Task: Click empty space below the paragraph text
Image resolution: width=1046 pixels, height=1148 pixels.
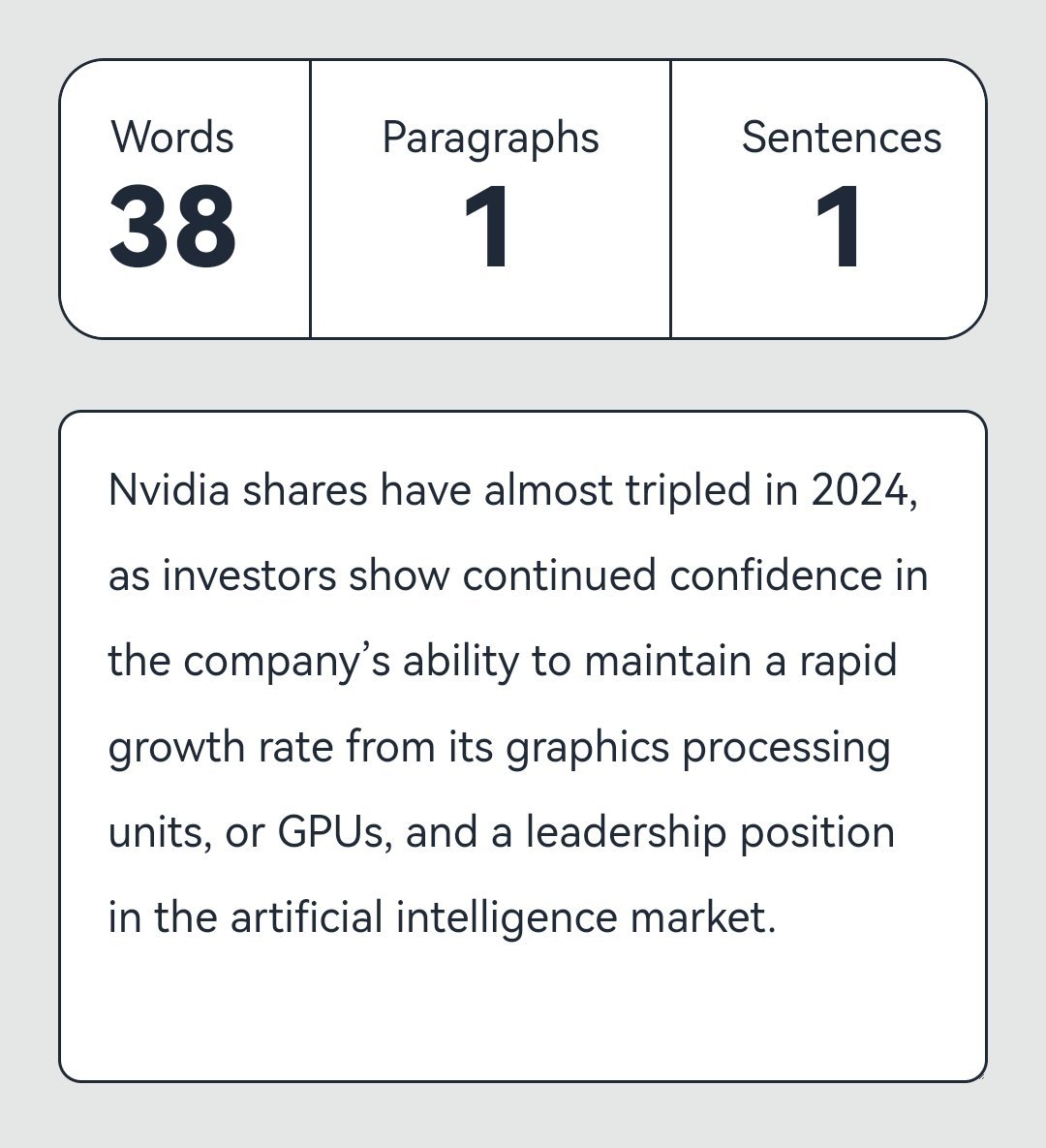Action: point(523,1008)
